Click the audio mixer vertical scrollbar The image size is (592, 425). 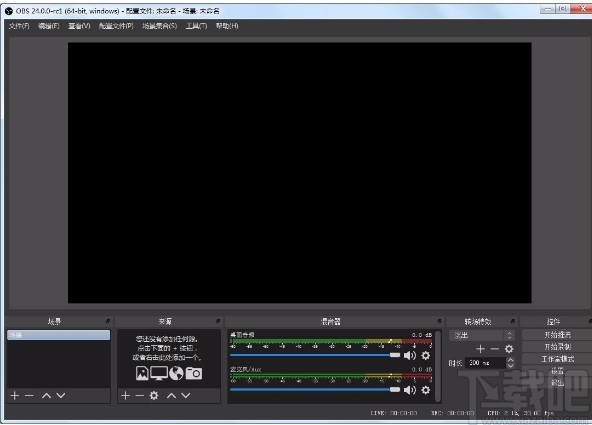tap(438, 366)
